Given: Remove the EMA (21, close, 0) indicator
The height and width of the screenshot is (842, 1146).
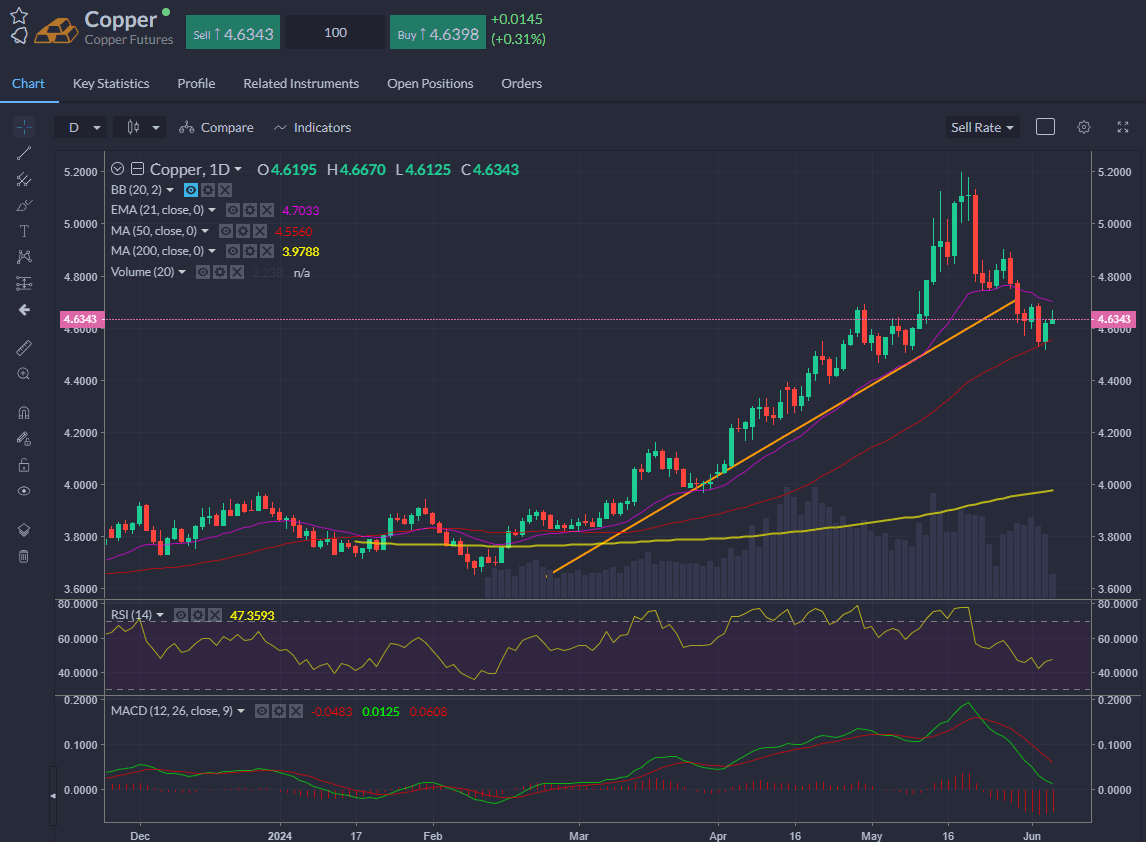Looking at the screenshot, I should [x=267, y=210].
